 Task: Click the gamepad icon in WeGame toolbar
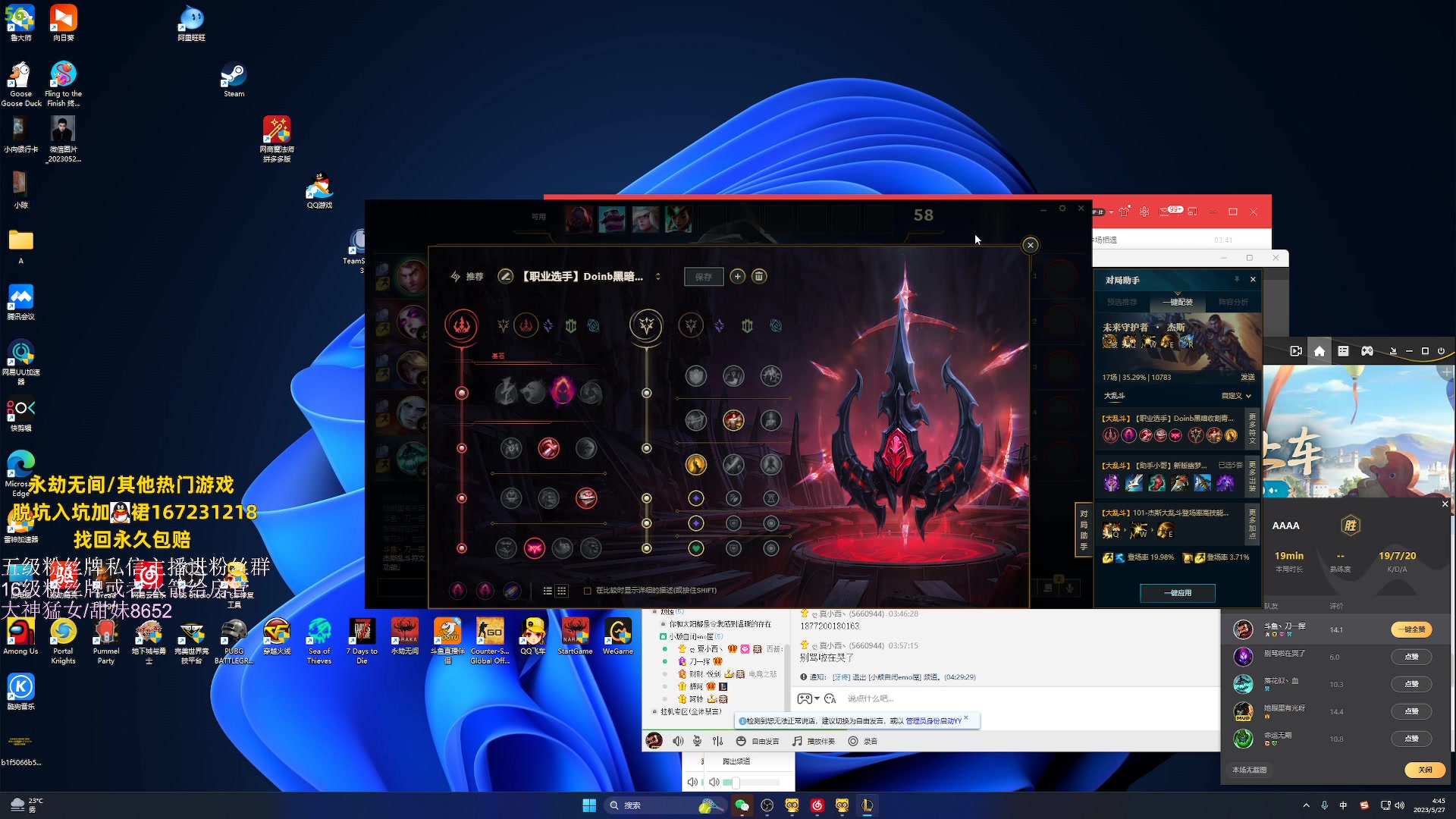pos(1367,351)
